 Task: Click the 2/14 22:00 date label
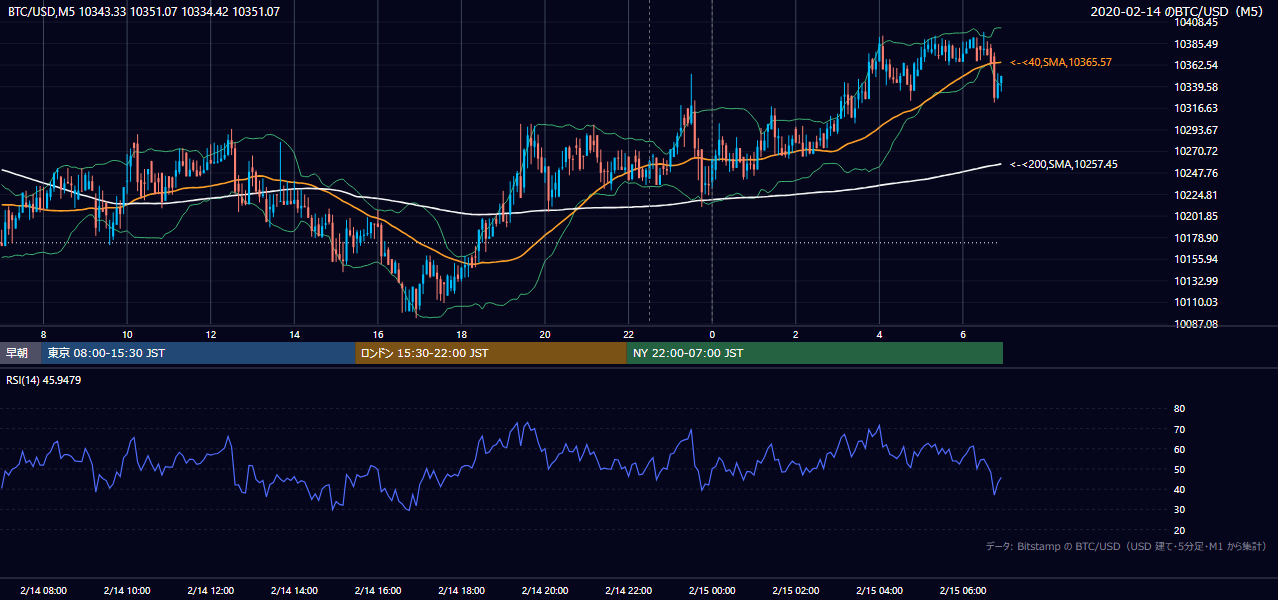629,590
